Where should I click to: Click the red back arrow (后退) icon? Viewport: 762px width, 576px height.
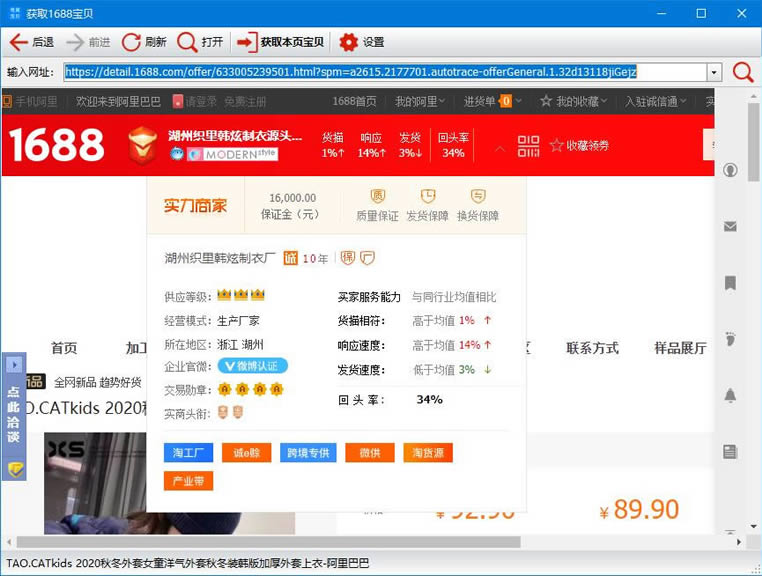(x=18, y=42)
